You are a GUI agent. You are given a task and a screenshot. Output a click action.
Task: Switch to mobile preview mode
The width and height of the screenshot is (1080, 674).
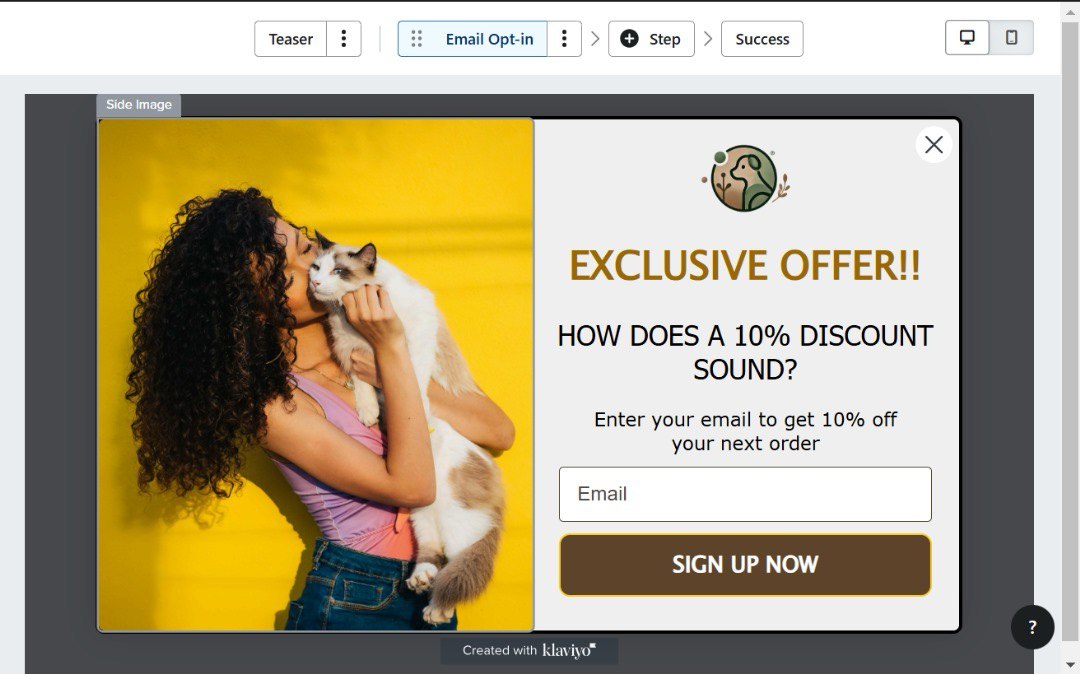pyautogui.click(x=1011, y=38)
